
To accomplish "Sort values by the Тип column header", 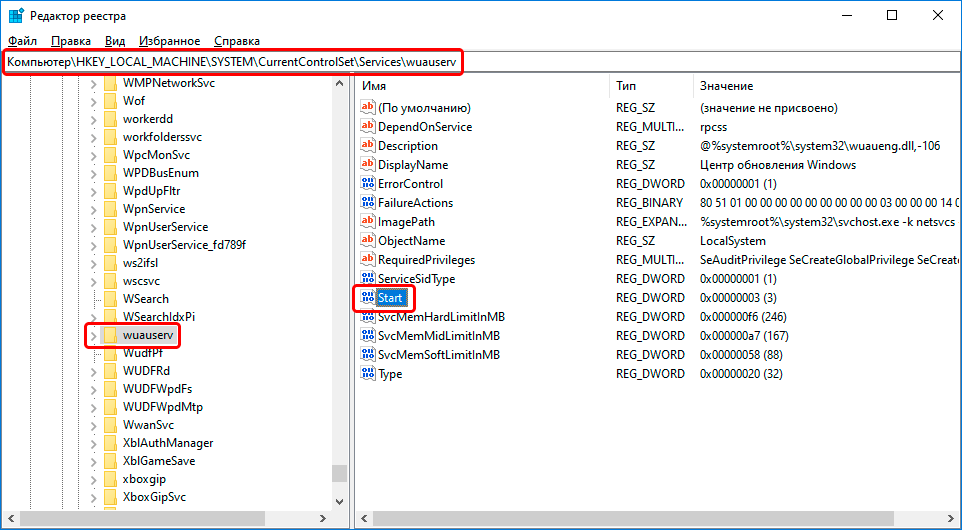I will (652, 86).
